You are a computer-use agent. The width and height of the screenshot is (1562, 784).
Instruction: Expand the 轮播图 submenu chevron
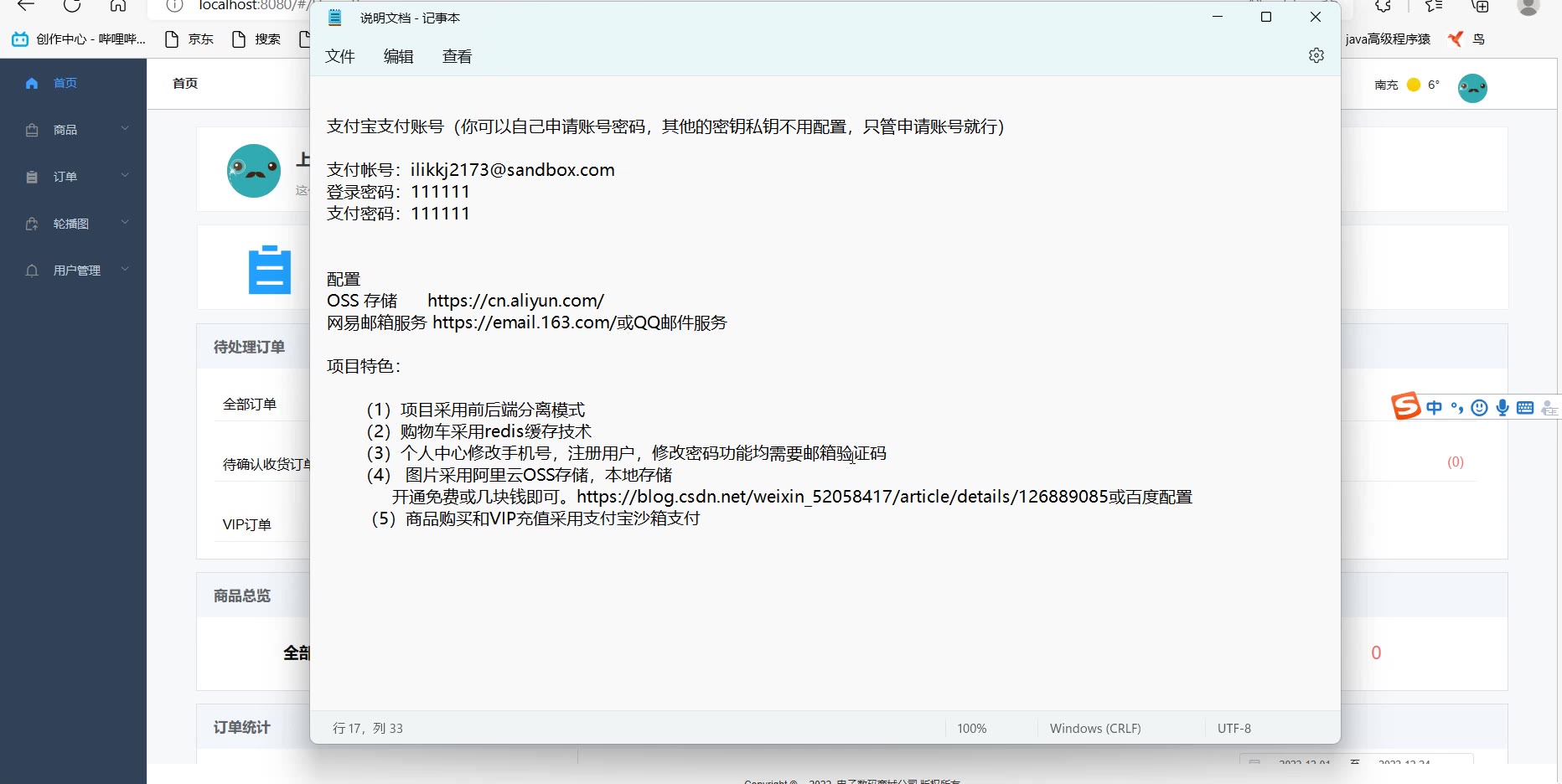(x=125, y=222)
